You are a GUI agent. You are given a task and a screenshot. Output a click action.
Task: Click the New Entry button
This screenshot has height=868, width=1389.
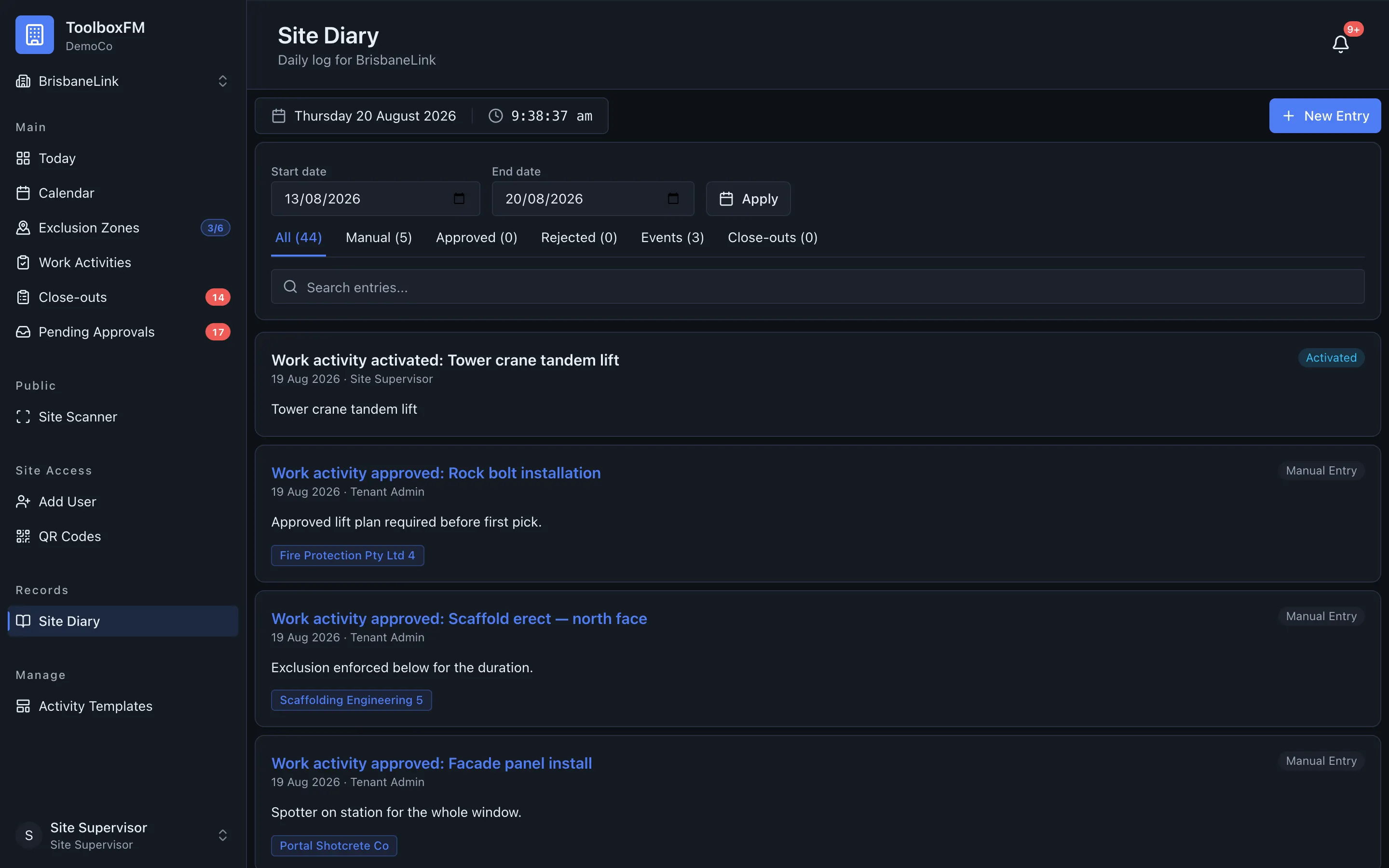point(1325,116)
